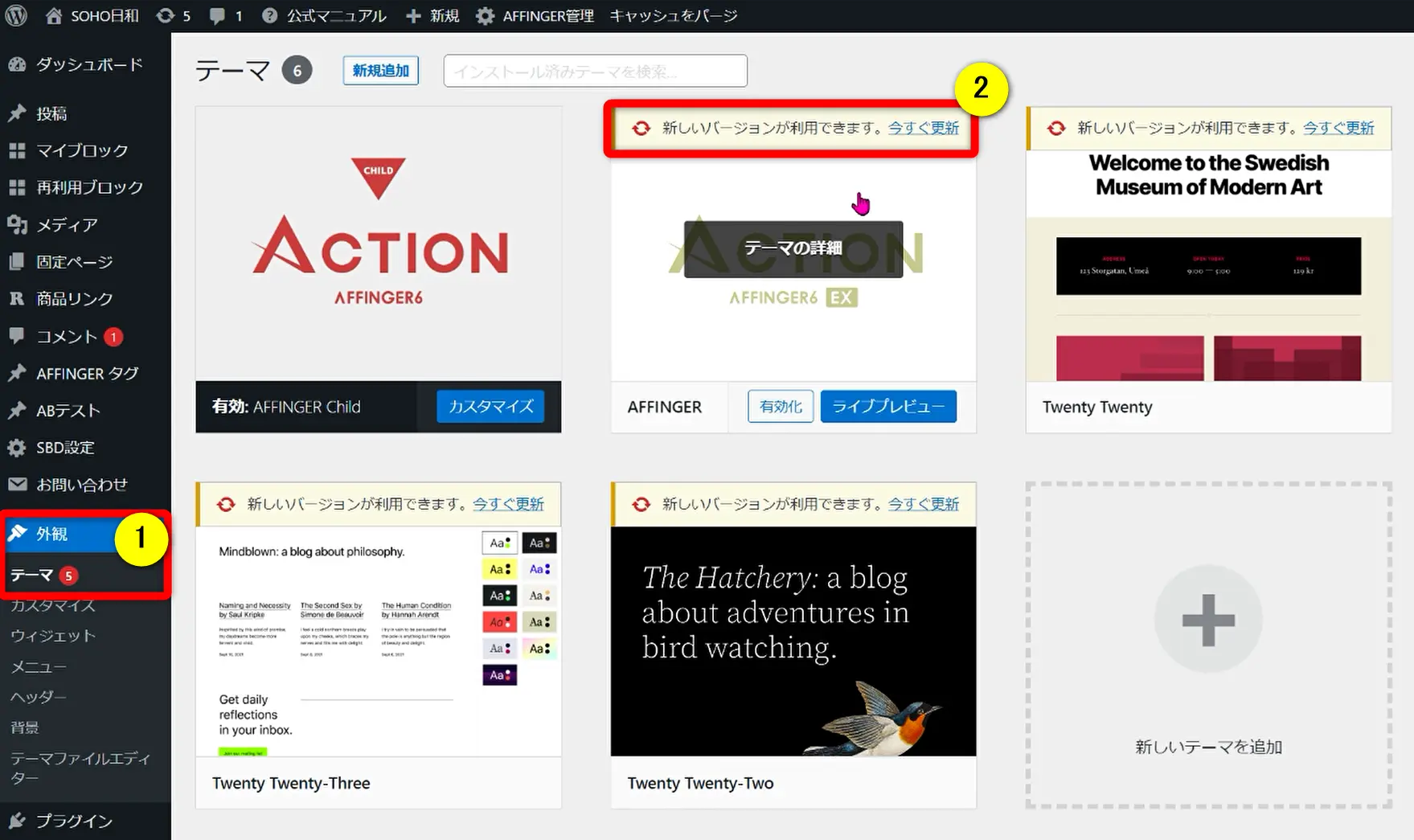
Task: Click the SOHO日和 home icon
Action: pyautogui.click(x=54, y=15)
